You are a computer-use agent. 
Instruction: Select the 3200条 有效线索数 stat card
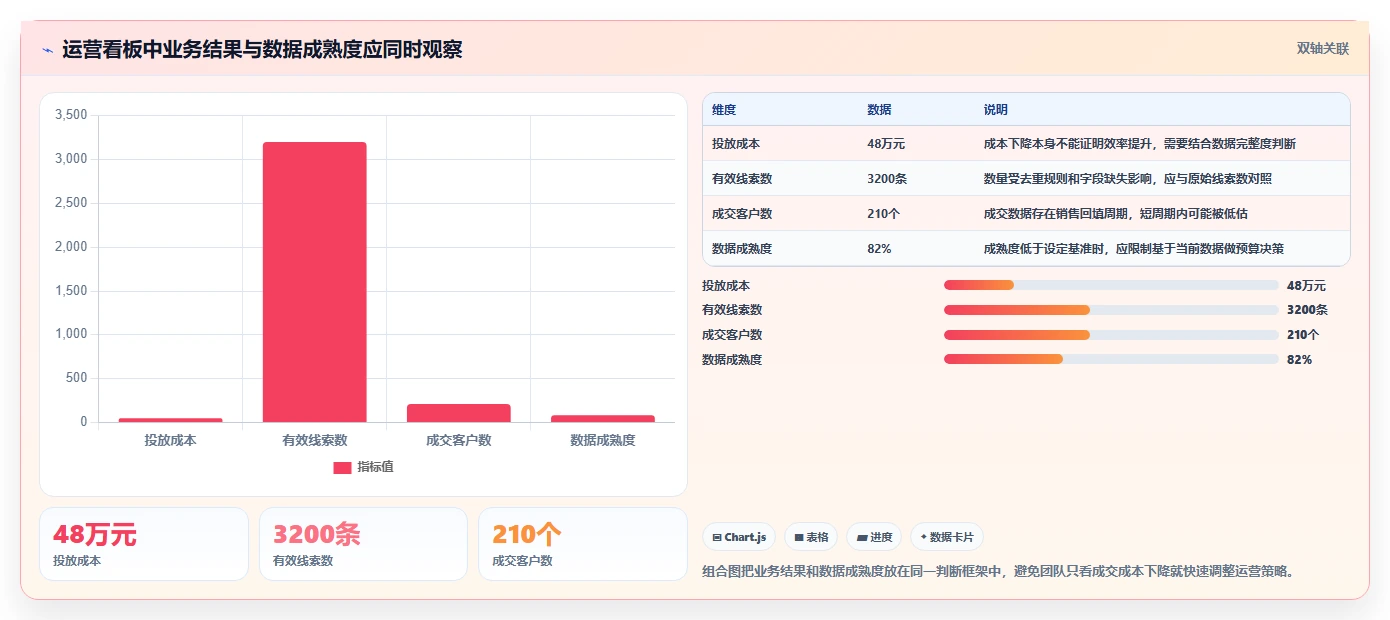tap(363, 544)
